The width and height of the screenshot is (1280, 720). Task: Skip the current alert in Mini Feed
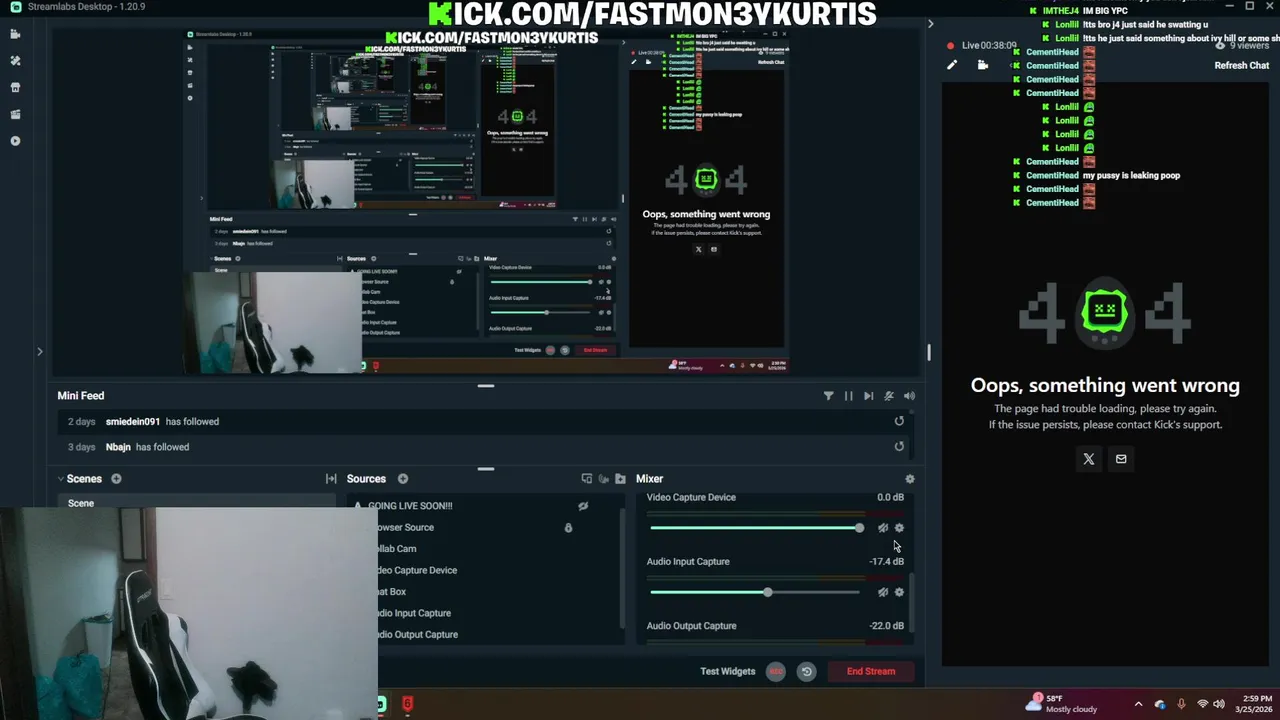[868, 396]
